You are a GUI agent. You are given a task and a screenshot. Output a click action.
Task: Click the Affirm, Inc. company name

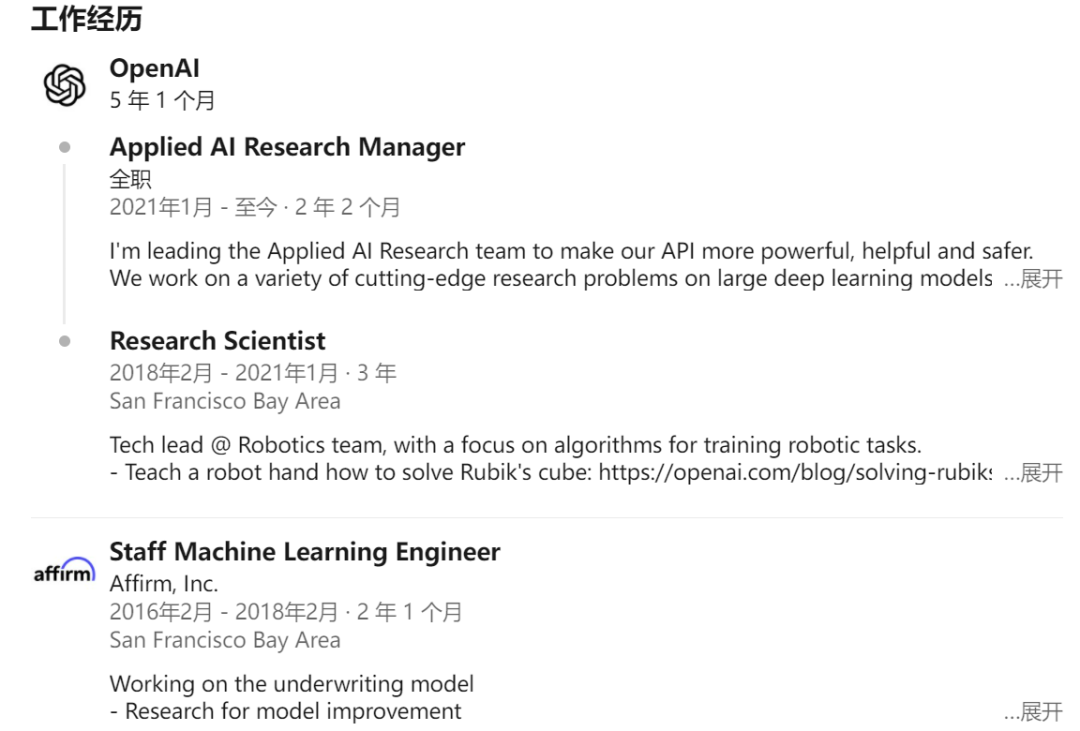click(164, 584)
